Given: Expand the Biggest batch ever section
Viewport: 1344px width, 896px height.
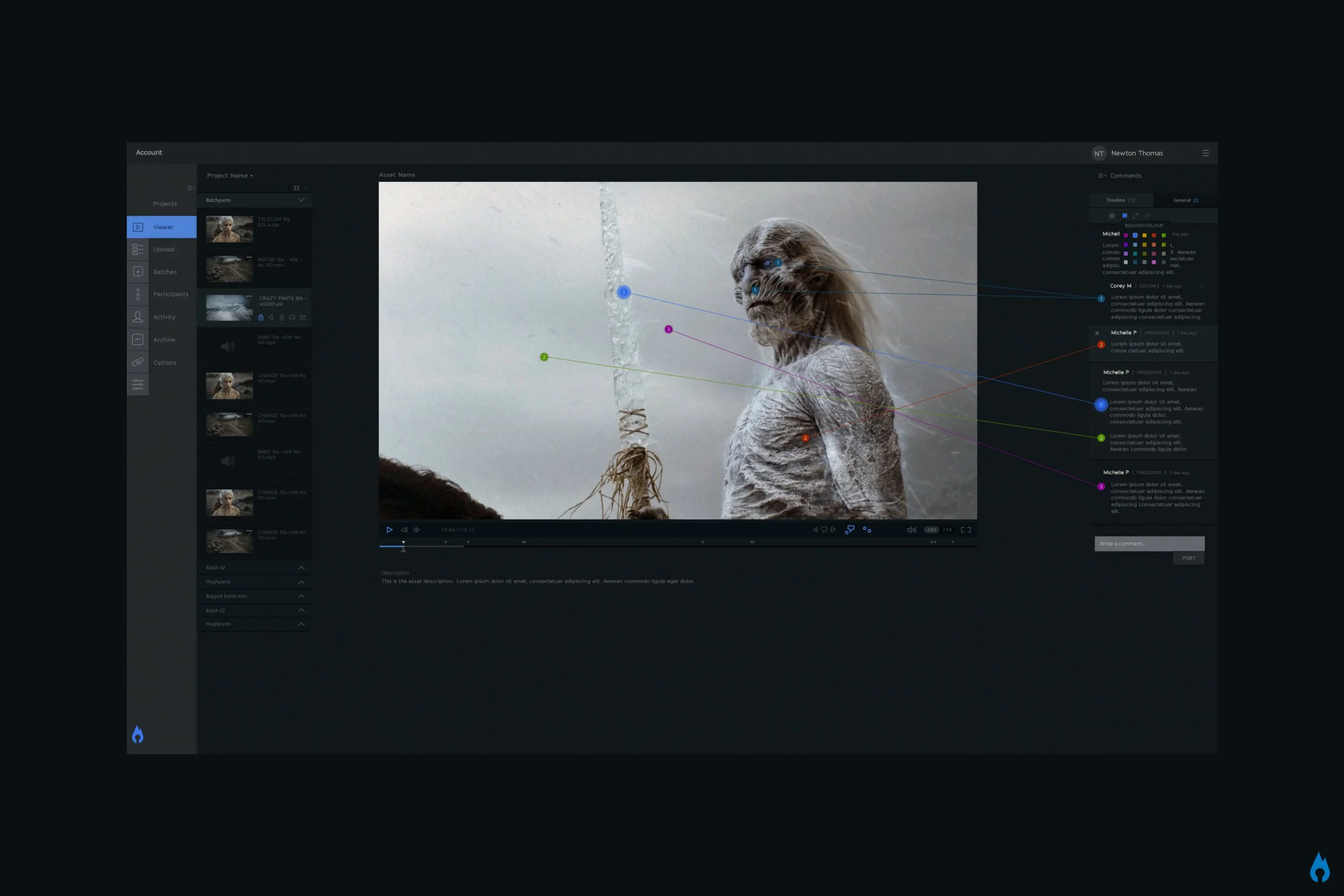Looking at the screenshot, I should tap(301, 596).
